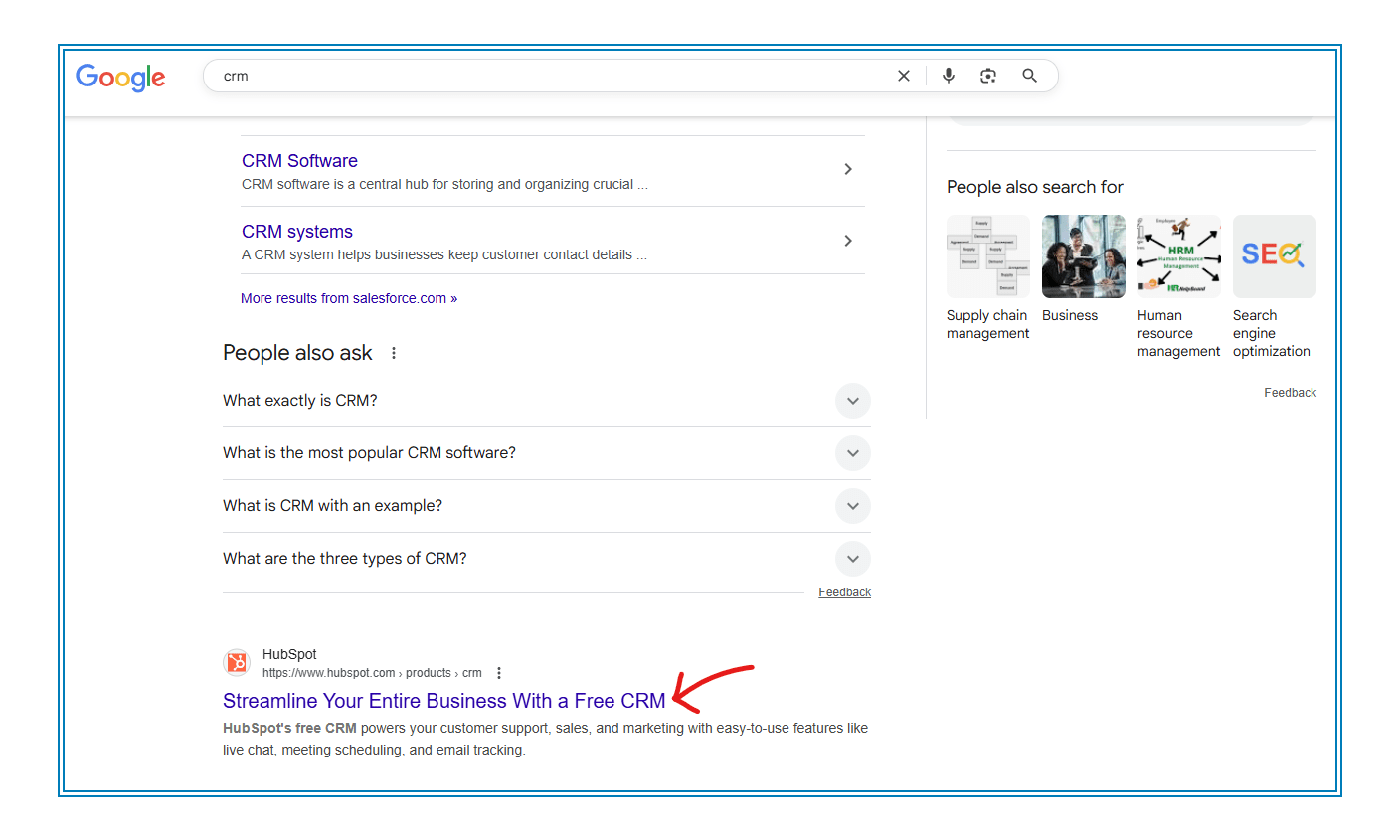Expand "What is the most popular CRM software?"
This screenshot has width=1400, height=840.
(547, 453)
